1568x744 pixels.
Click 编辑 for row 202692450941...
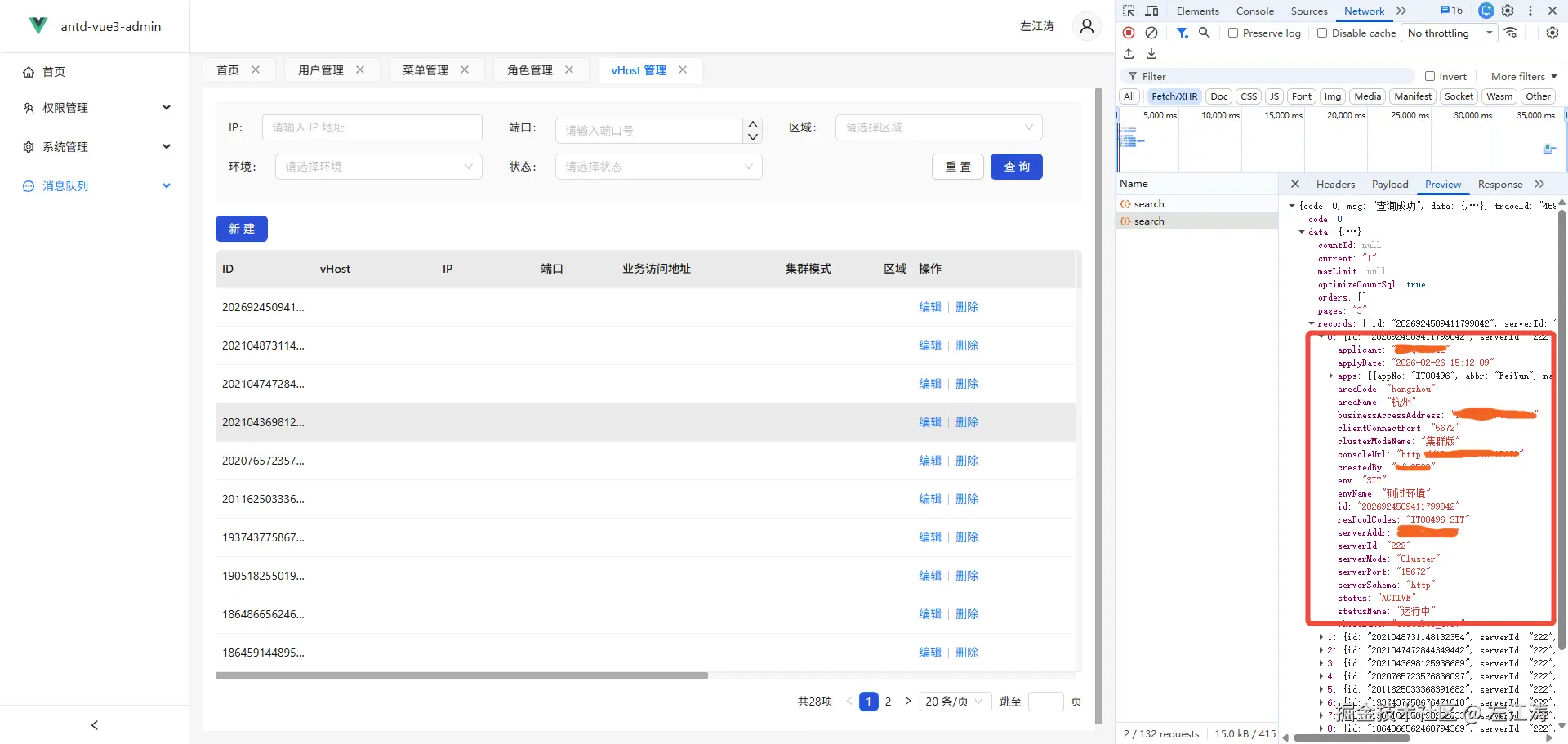[930, 307]
